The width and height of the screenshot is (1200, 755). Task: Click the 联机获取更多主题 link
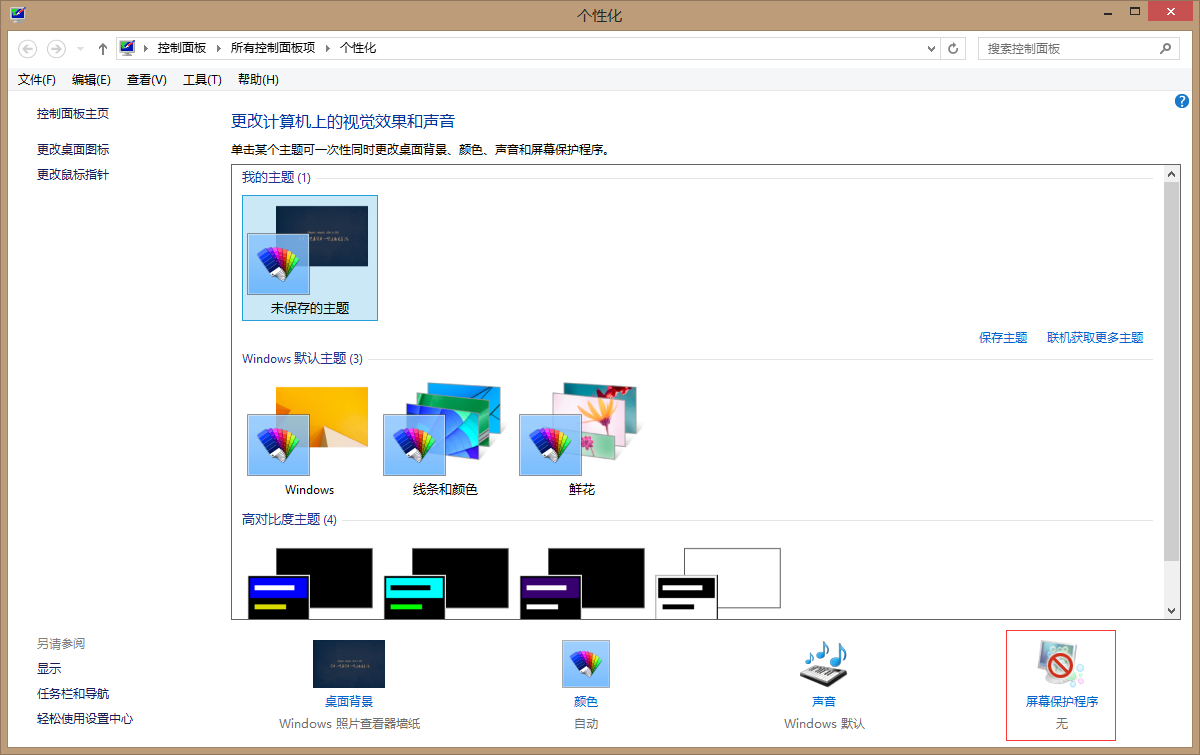[x=1095, y=338]
